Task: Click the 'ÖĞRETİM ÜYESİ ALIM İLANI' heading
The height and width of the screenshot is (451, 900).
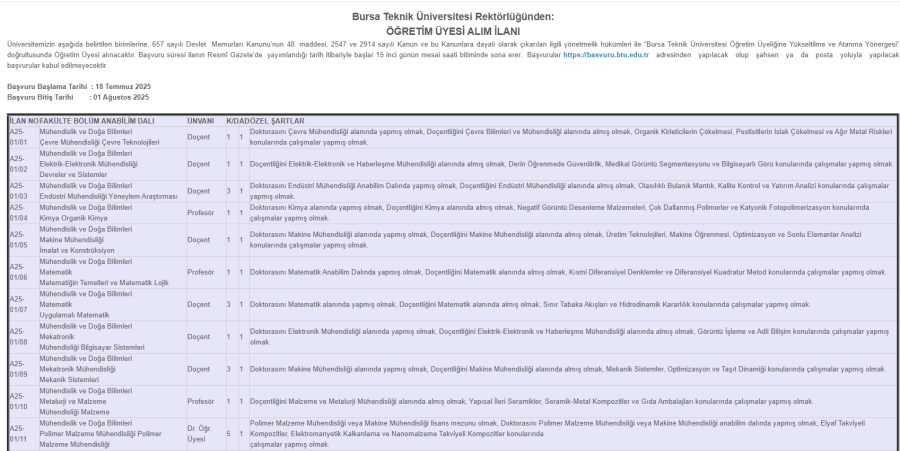Action: click(x=453, y=32)
